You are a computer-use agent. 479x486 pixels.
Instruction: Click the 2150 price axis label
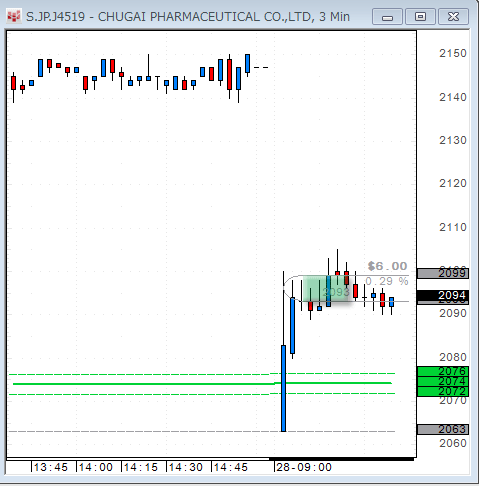(453, 53)
